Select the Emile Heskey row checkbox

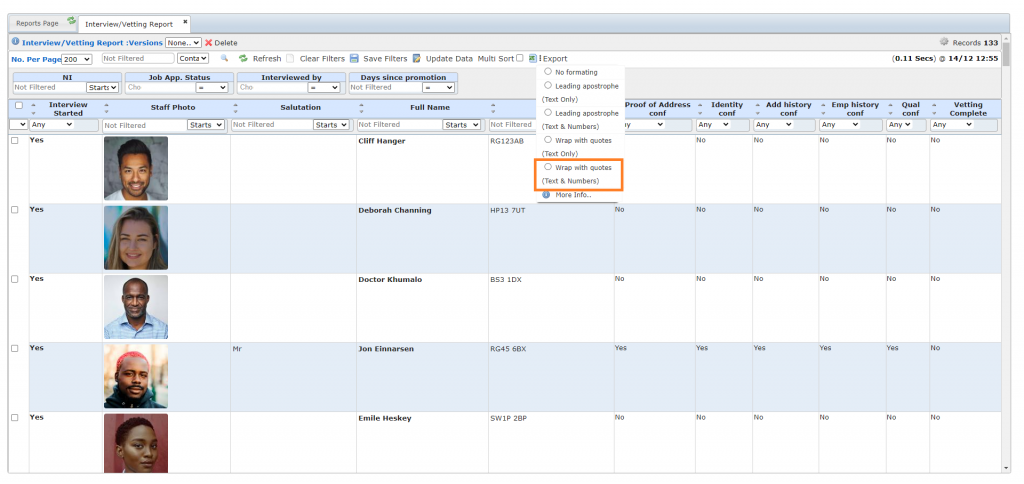(14, 417)
